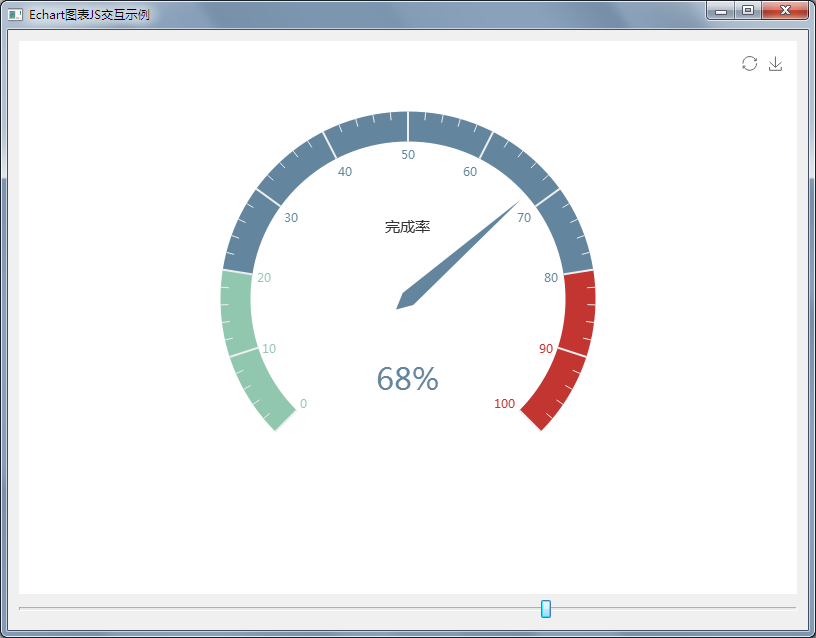Minimize the Echart window

[x=720, y=11]
